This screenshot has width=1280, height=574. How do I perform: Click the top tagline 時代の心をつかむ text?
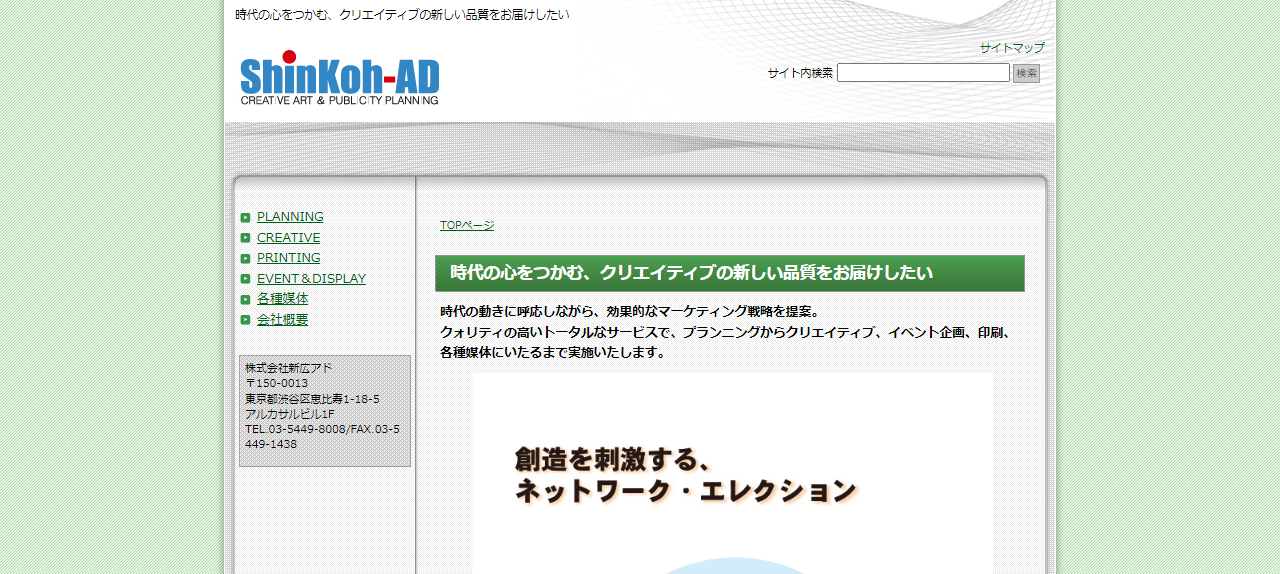402,15
